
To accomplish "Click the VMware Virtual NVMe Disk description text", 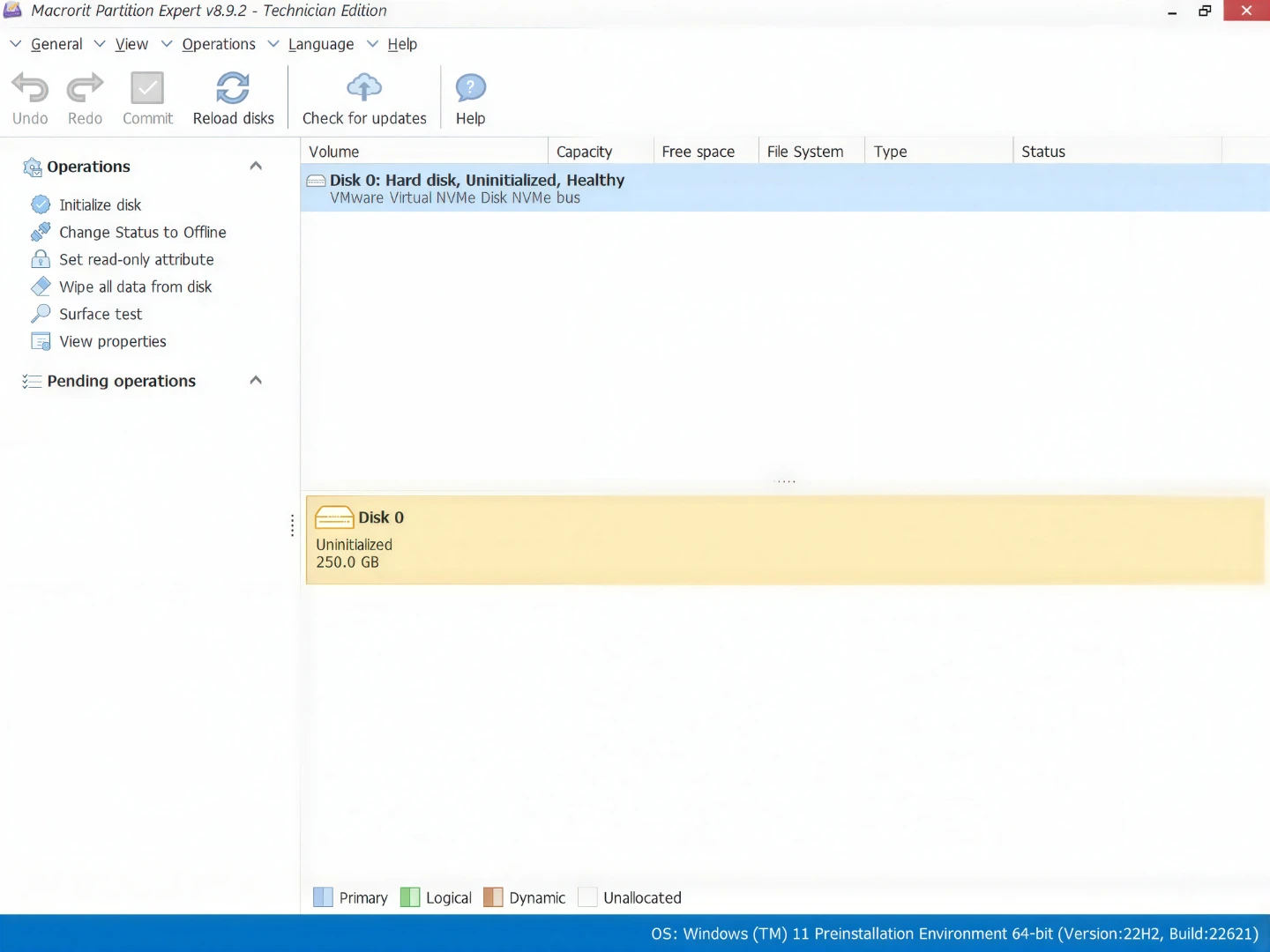I will click(x=455, y=198).
